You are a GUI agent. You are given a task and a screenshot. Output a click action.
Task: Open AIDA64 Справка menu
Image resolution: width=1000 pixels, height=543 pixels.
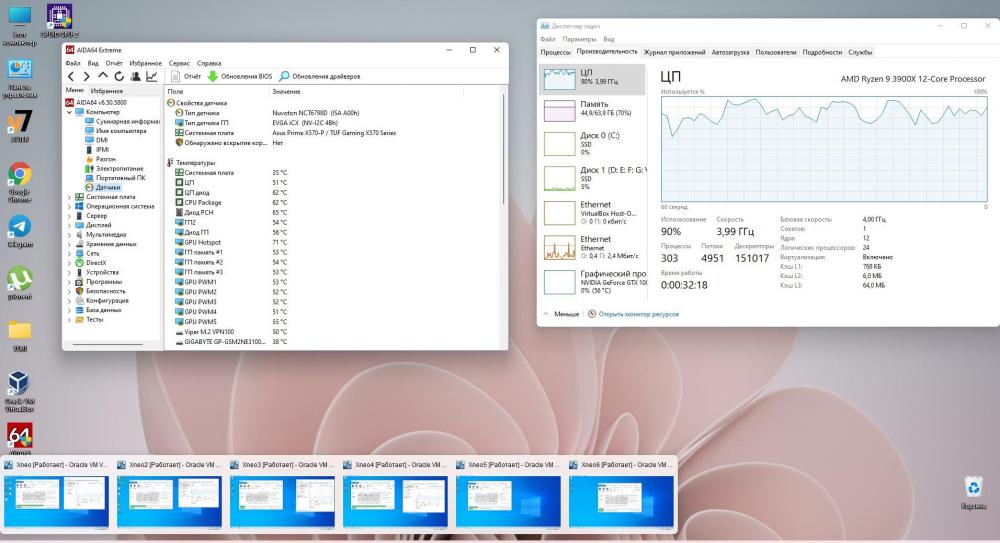click(209, 63)
